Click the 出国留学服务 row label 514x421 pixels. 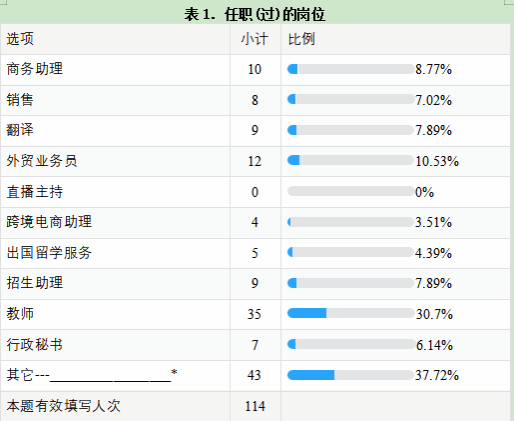click(49, 252)
